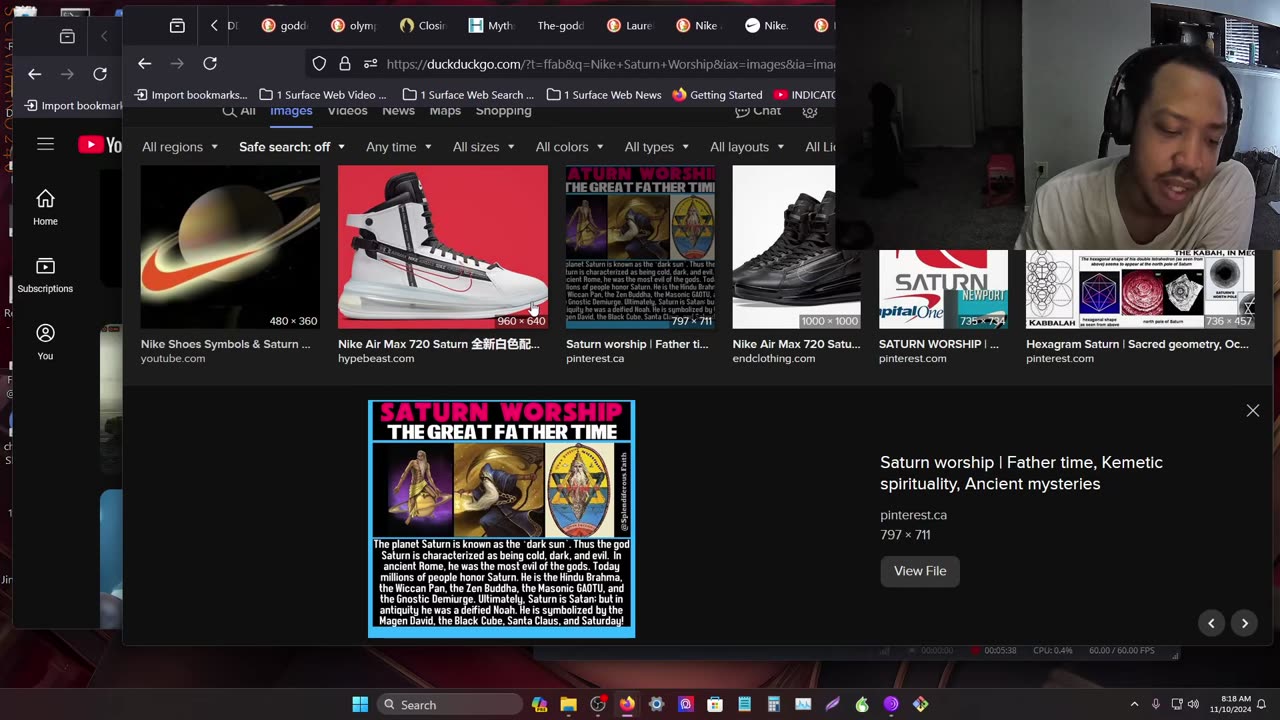Select the Shopping search tab

[503, 111]
